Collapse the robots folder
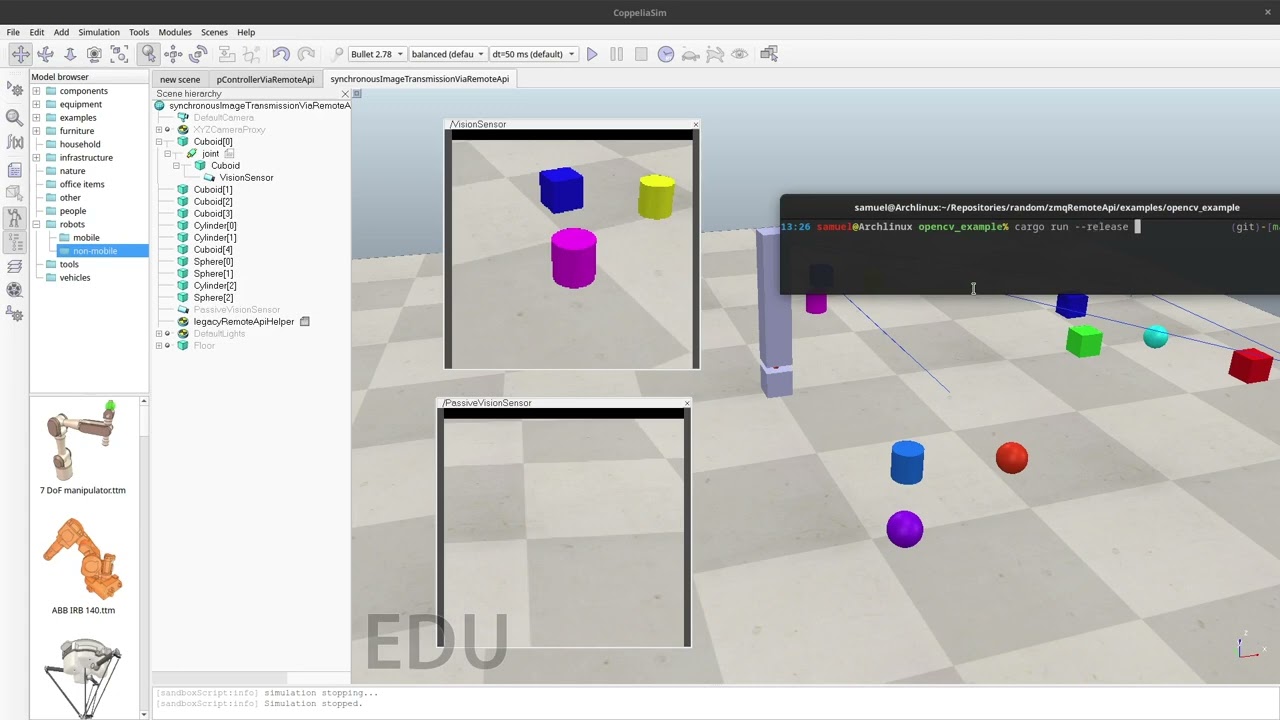This screenshot has height=720, width=1280. click(36, 224)
